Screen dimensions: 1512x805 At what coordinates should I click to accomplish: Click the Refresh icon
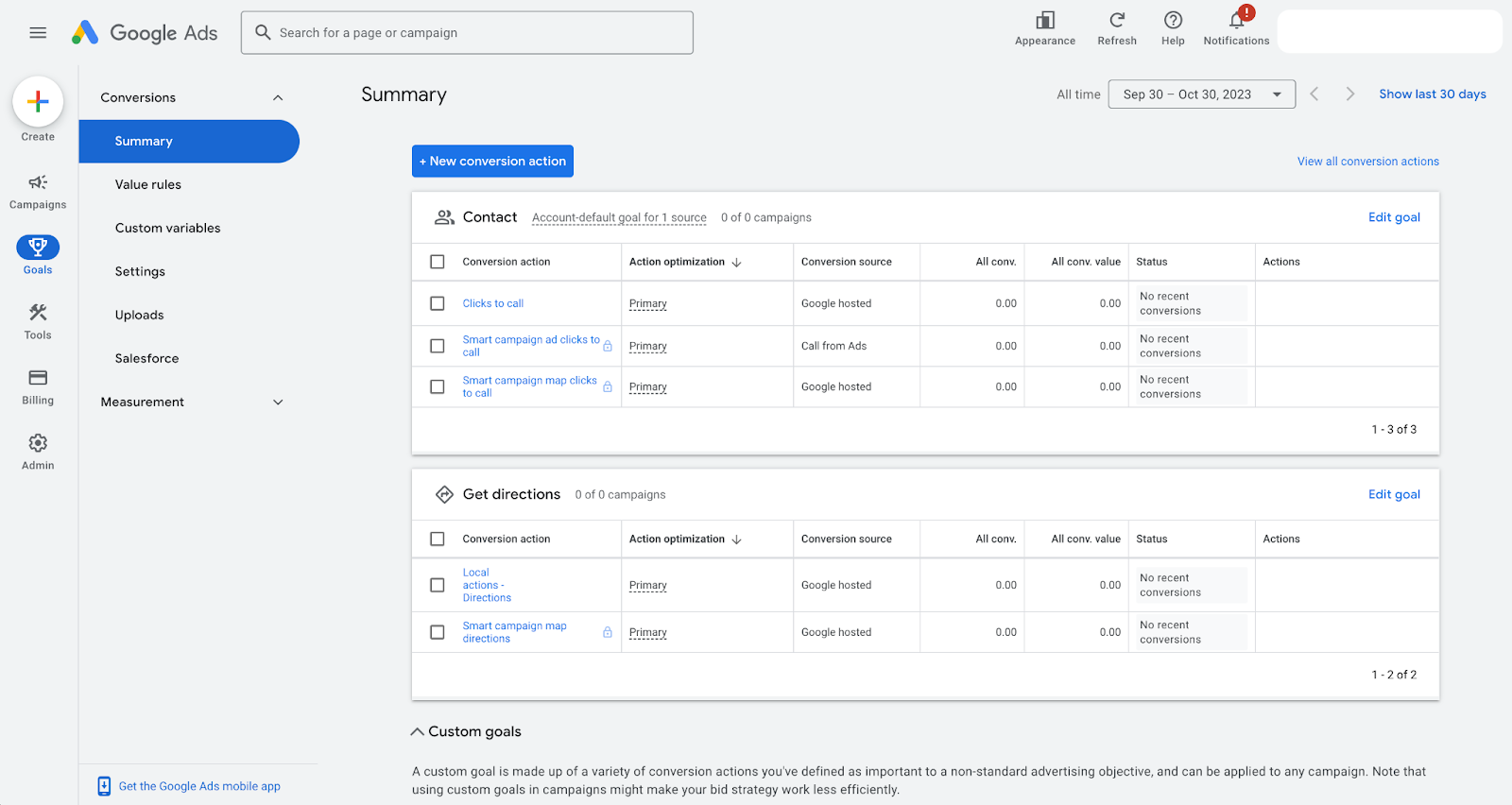tap(1117, 20)
